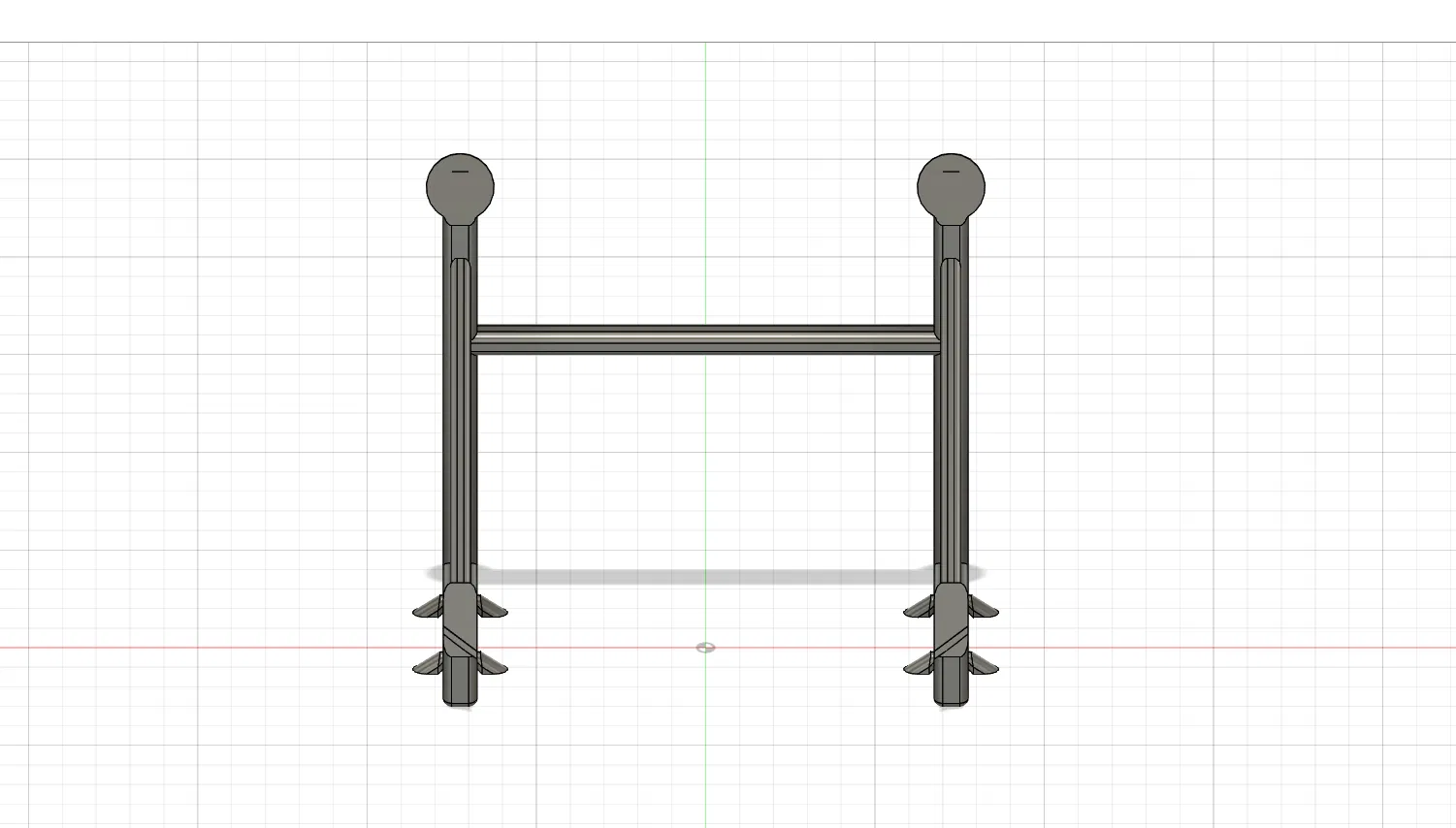Screen dimensions: 1456x828
Task: Select the right vertical post of the model
Action: tap(951, 402)
